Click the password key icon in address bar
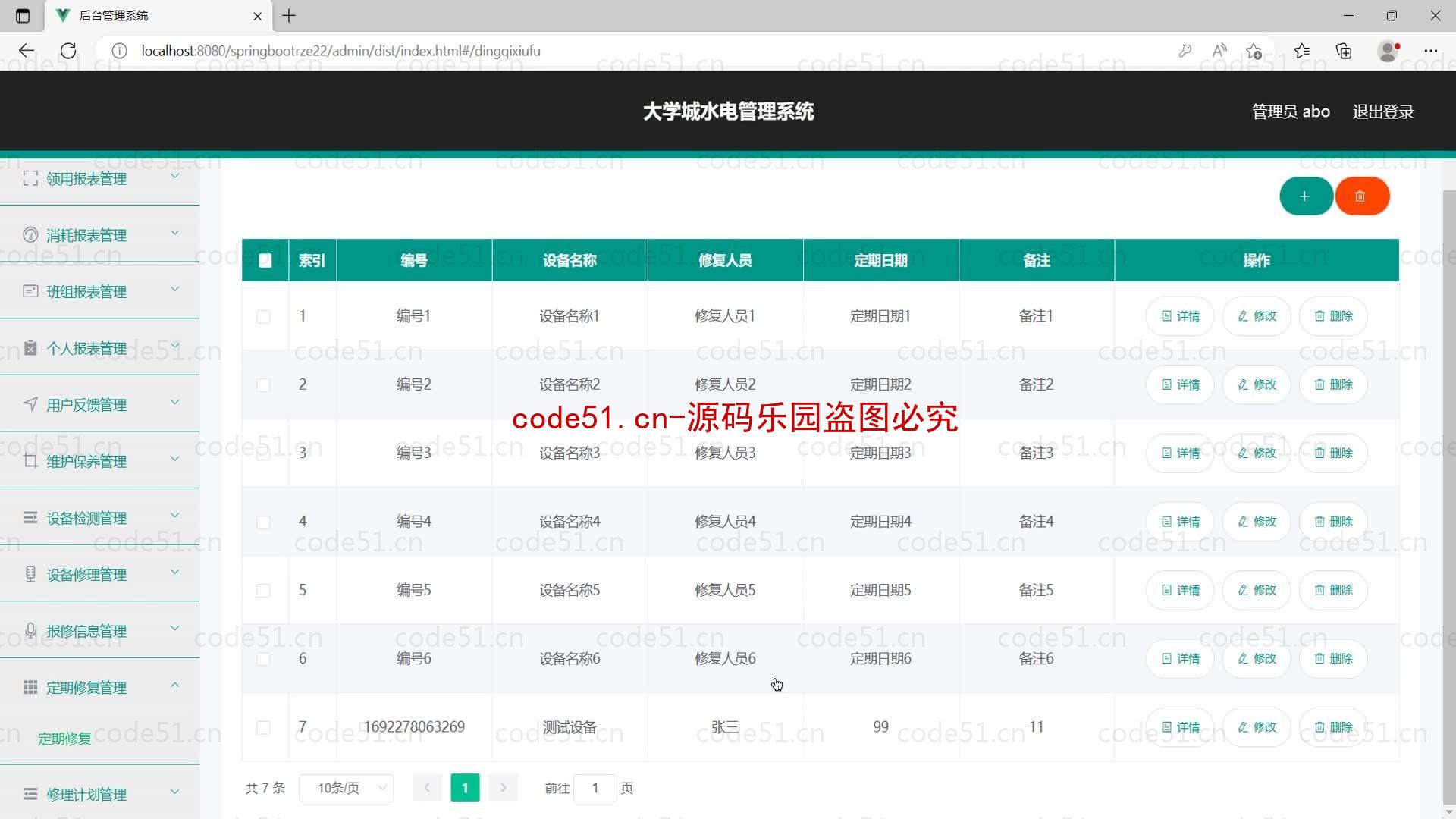This screenshot has width=1456, height=819. click(1185, 51)
